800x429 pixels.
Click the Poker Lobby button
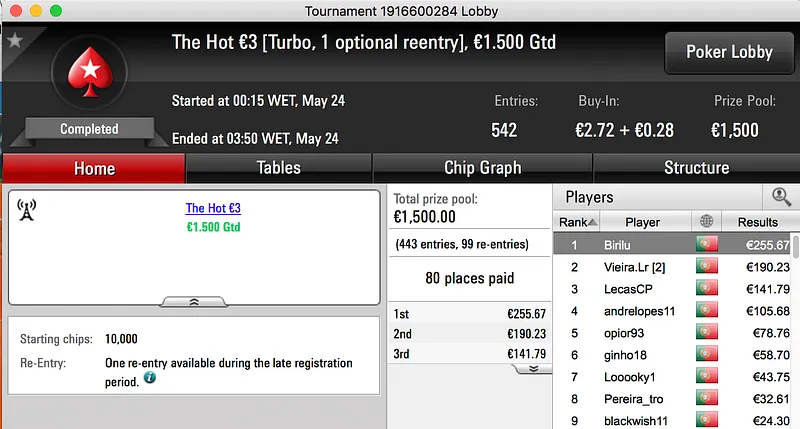(x=727, y=52)
